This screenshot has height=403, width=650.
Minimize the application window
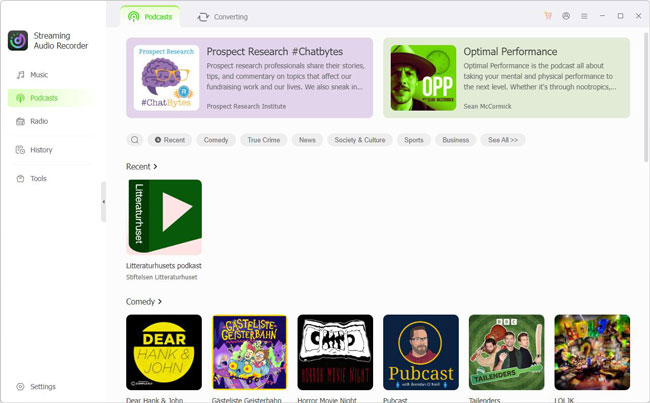(x=602, y=16)
